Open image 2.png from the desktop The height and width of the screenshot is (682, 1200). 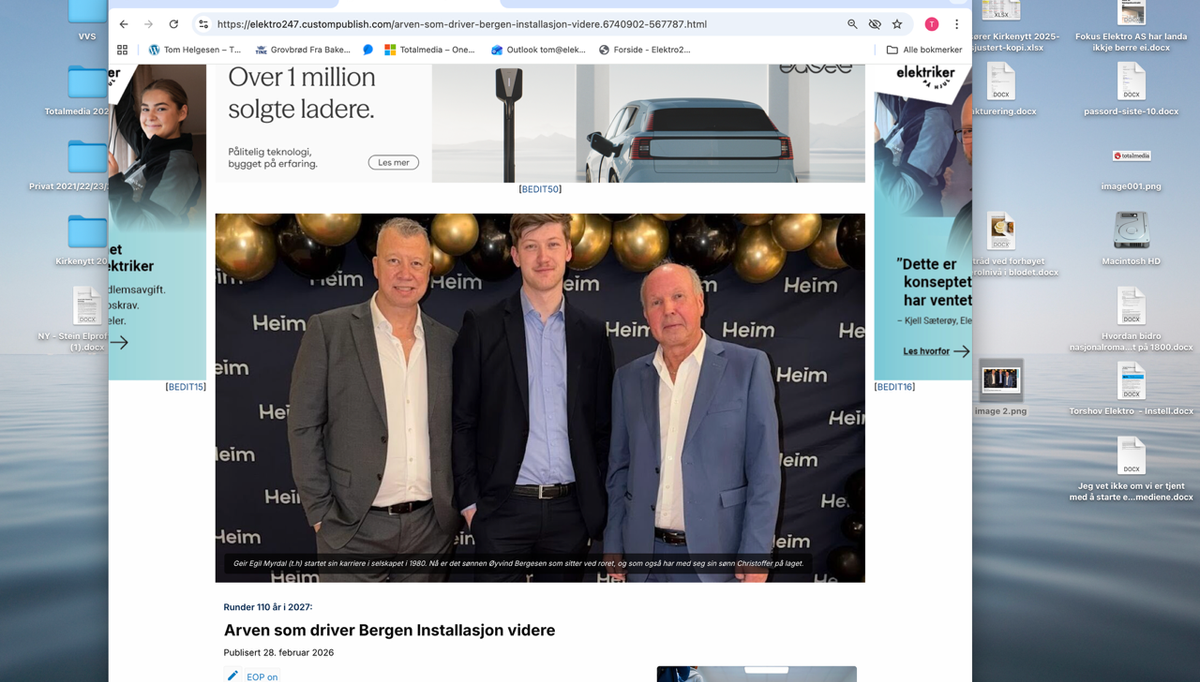pos(1000,381)
